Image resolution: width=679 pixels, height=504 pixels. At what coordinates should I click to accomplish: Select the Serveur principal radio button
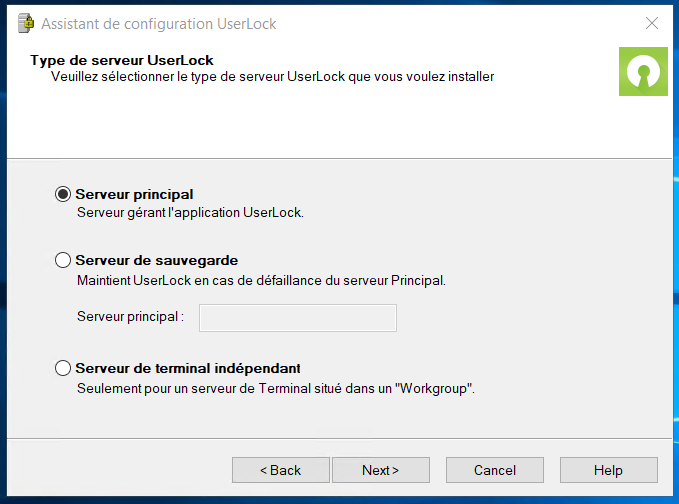click(63, 194)
